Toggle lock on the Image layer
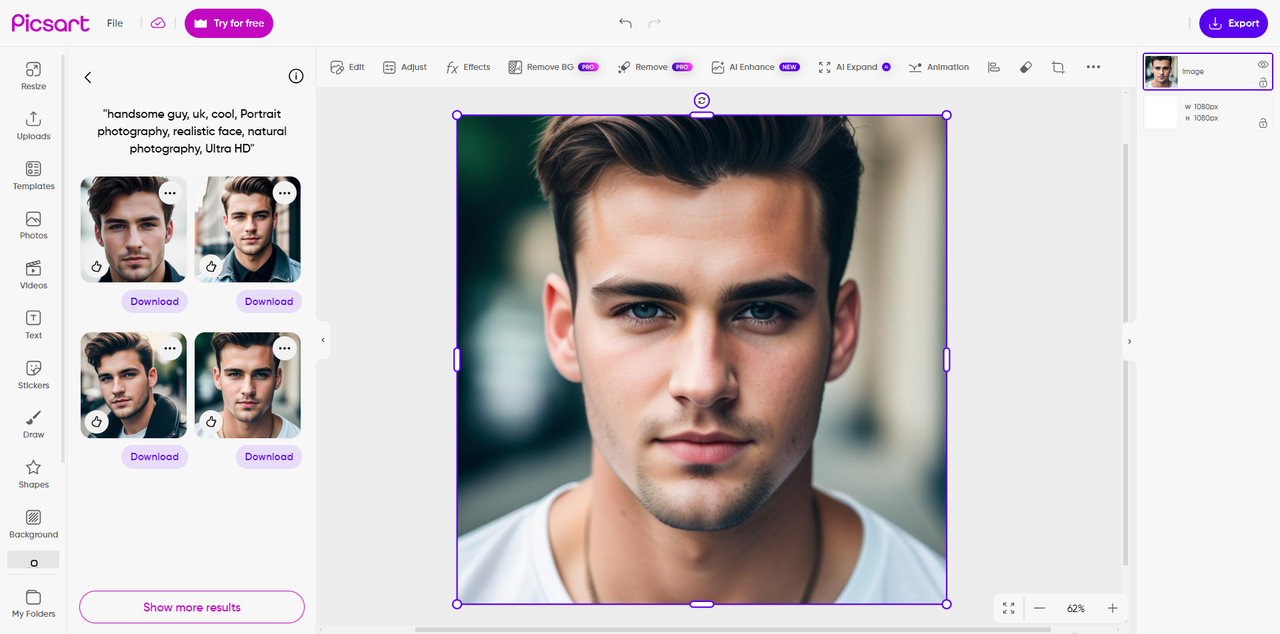Image resolution: width=1280 pixels, height=634 pixels. tap(1263, 83)
